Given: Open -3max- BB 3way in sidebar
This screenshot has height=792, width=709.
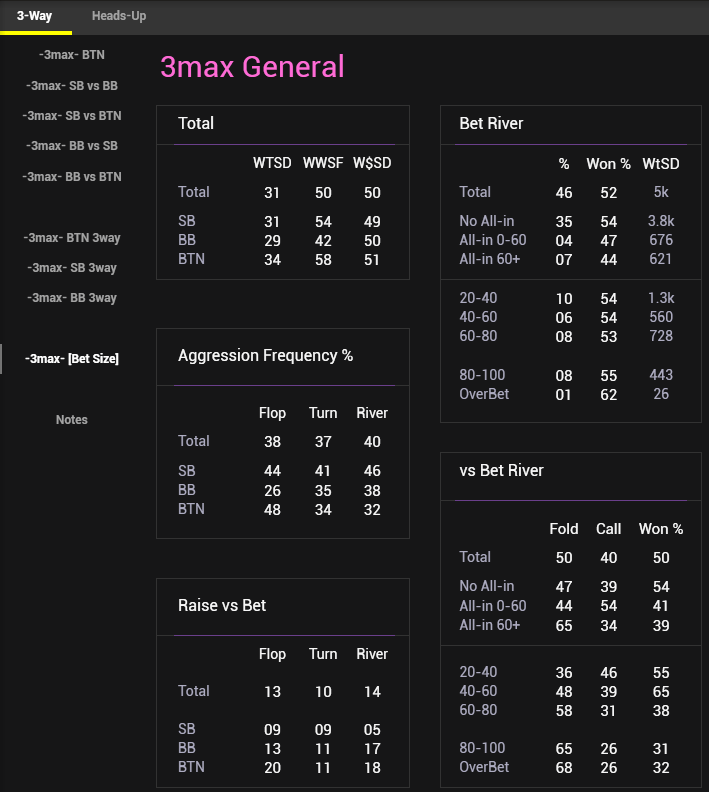Looking at the screenshot, I should tap(72, 298).
